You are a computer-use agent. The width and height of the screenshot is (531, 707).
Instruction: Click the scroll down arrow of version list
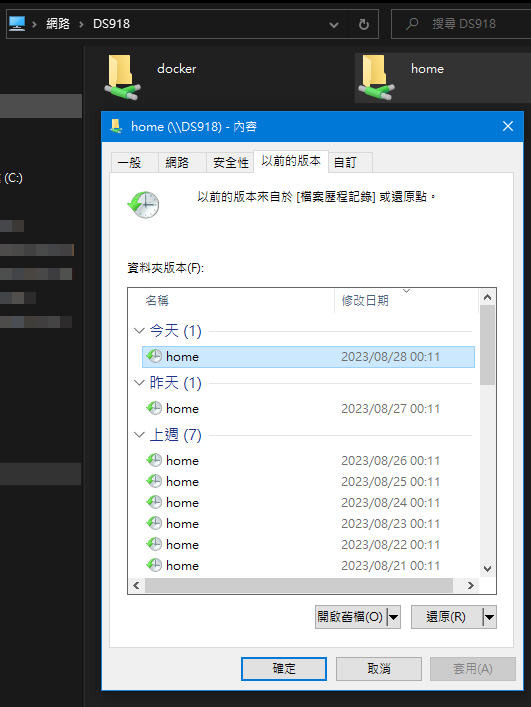coord(487,569)
